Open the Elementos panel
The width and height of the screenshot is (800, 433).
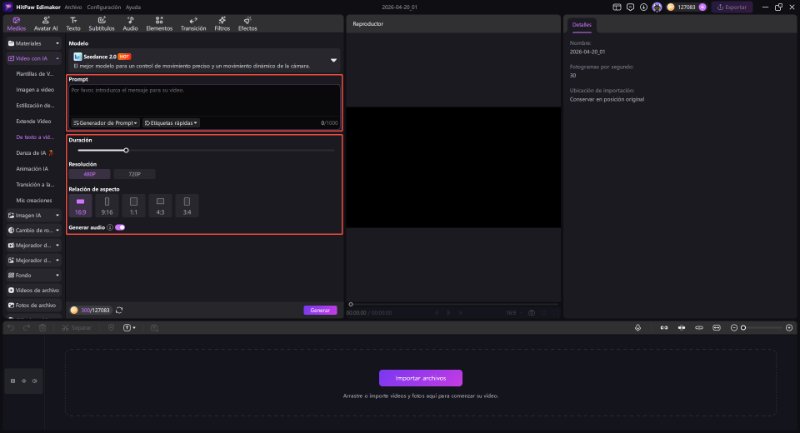coord(159,23)
